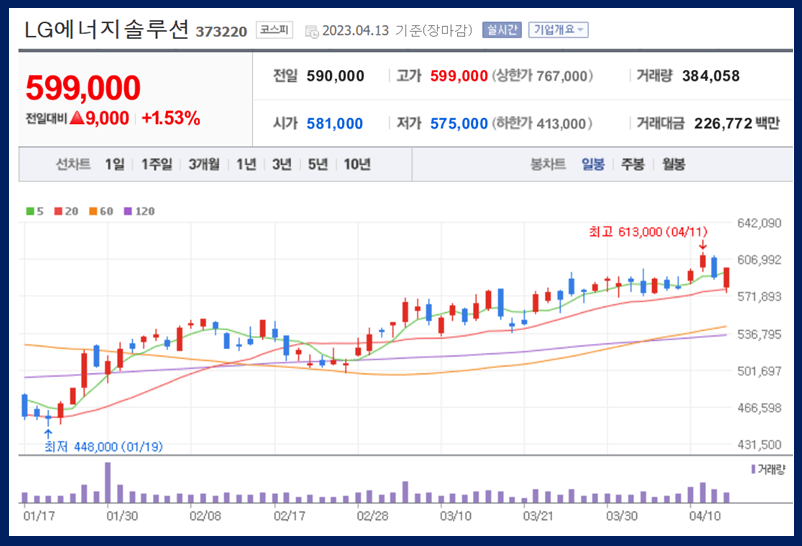Click the purple 거래량 legend marker

click(753, 469)
